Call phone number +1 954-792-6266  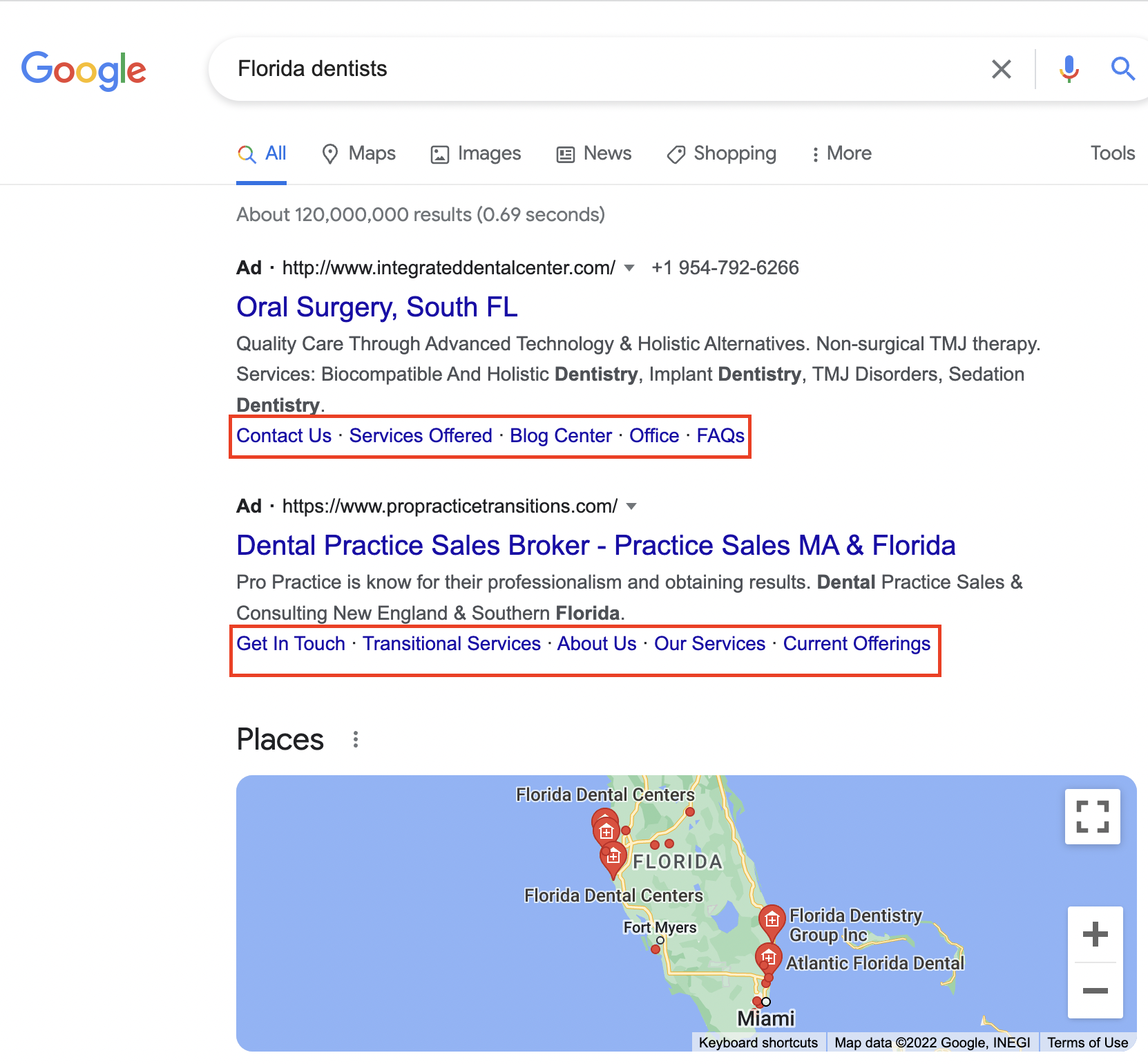click(725, 268)
